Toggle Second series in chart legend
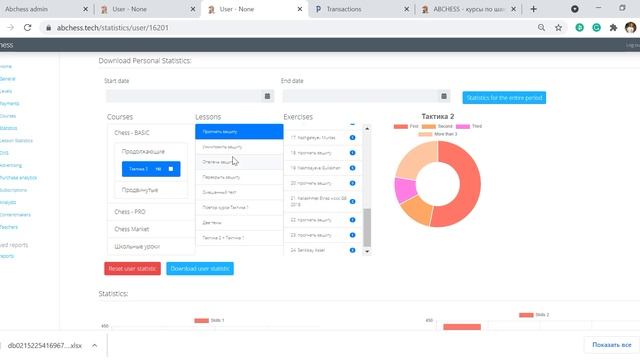 point(437,127)
